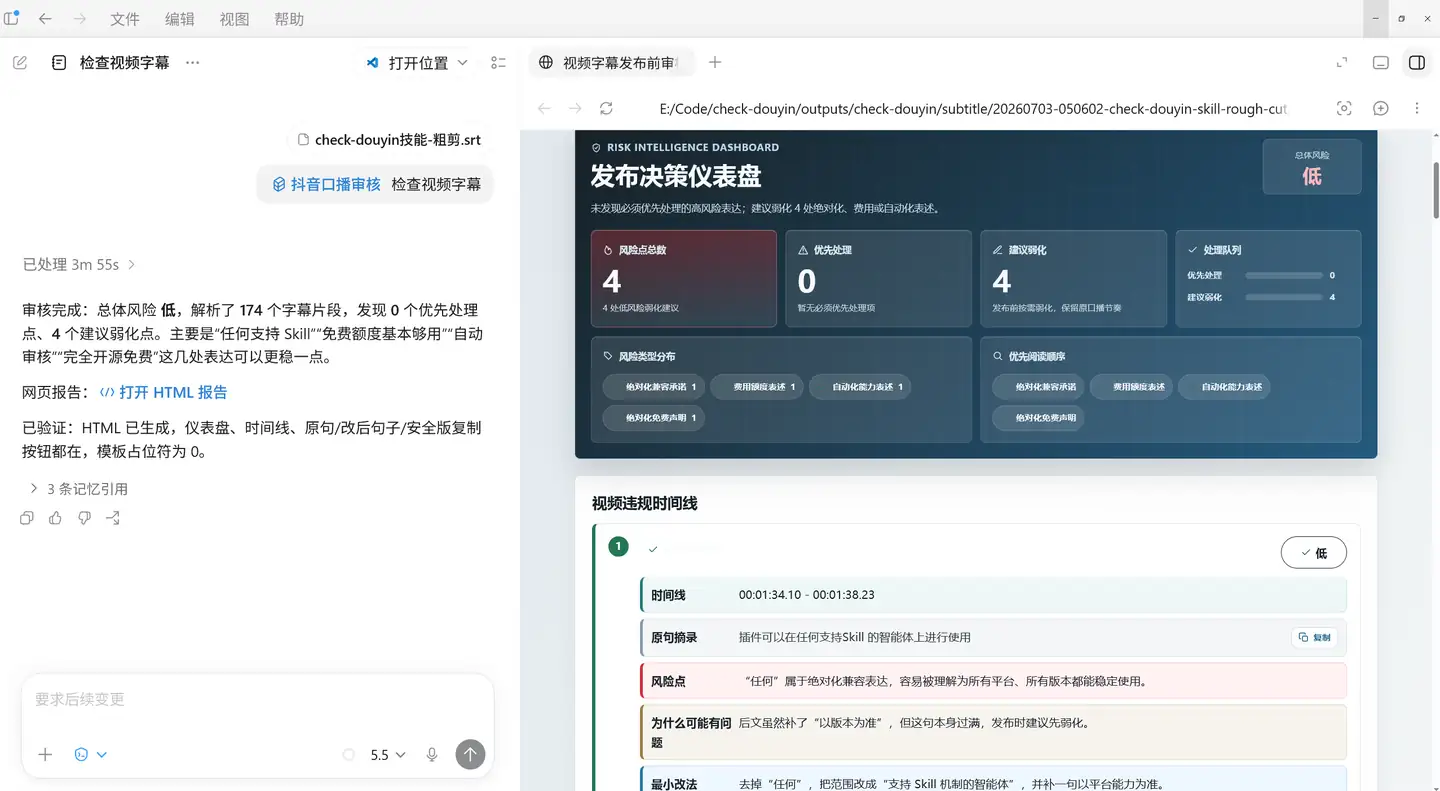Image resolution: width=1440 pixels, height=791 pixels.
Task: Open the 打开 HTML 报告 link
Action: click(x=164, y=393)
